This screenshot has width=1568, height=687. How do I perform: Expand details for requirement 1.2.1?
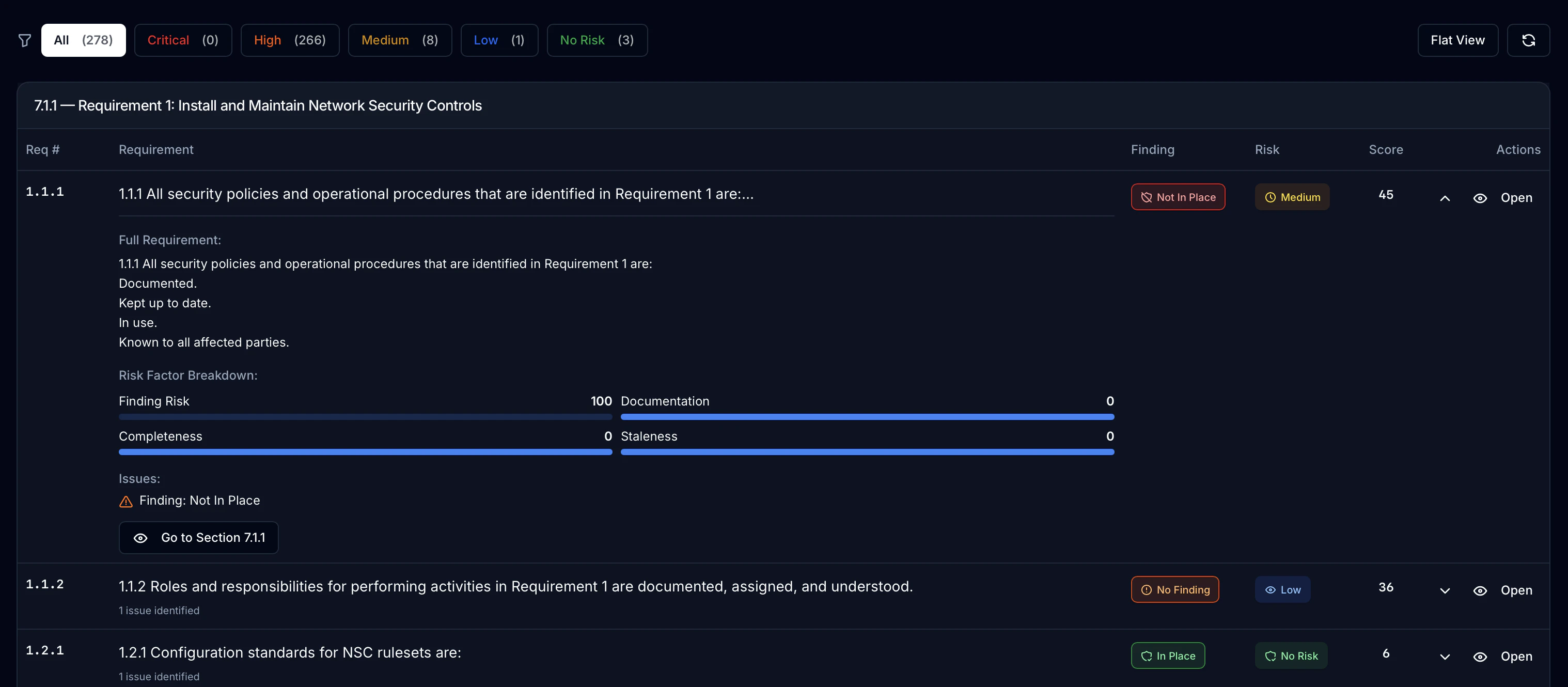[x=1445, y=657]
